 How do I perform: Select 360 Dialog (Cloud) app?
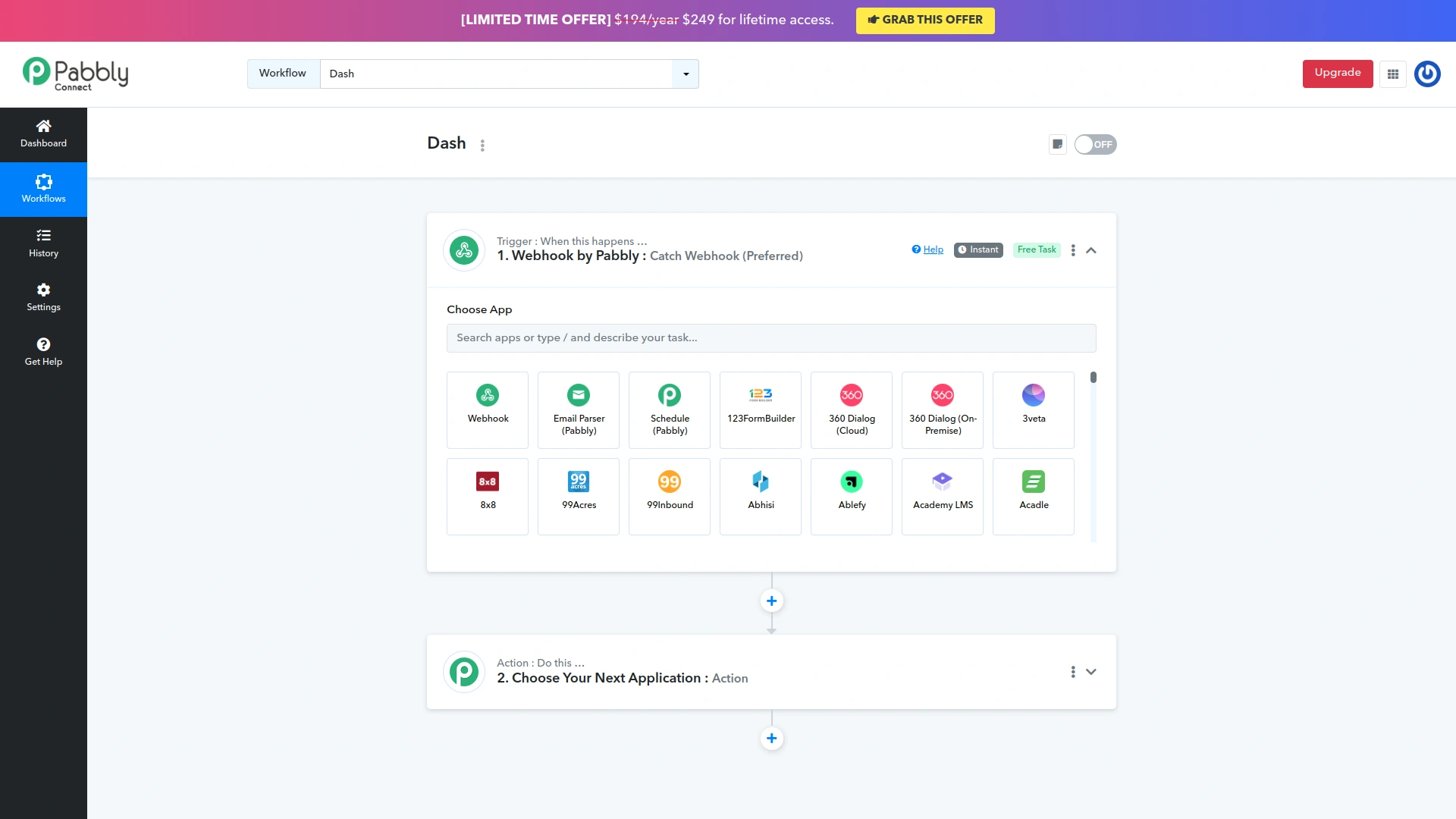coord(851,409)
